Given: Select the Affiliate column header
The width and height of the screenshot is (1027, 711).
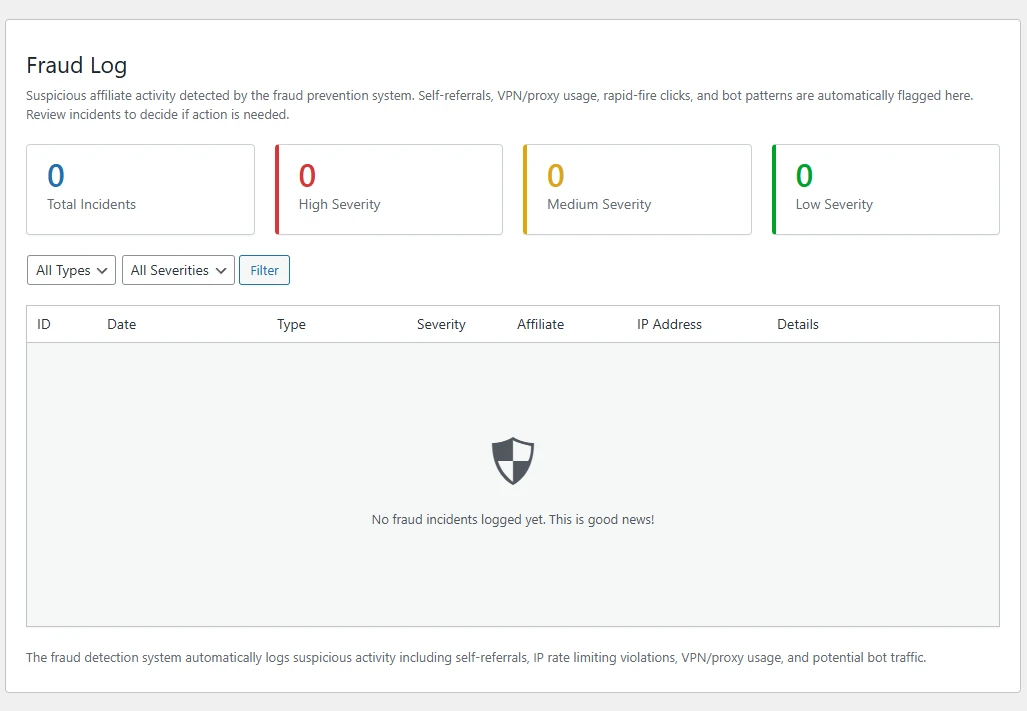Looking at the screenshot, I should click(x=540, y=324).
